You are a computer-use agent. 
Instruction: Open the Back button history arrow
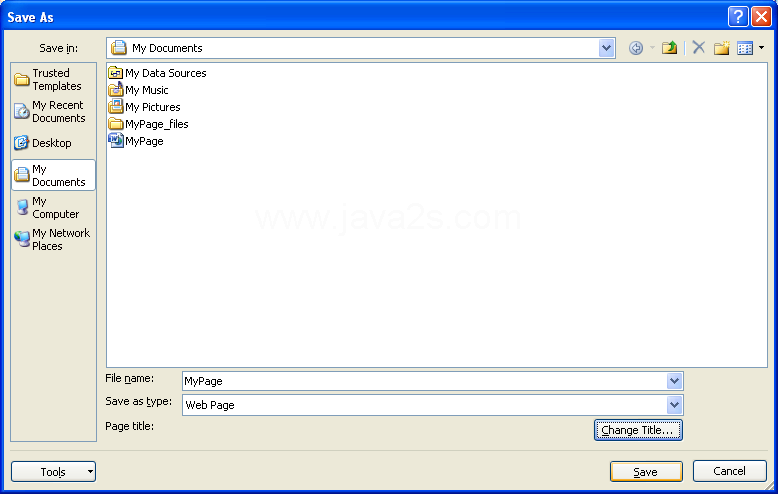tap(652, 48)
